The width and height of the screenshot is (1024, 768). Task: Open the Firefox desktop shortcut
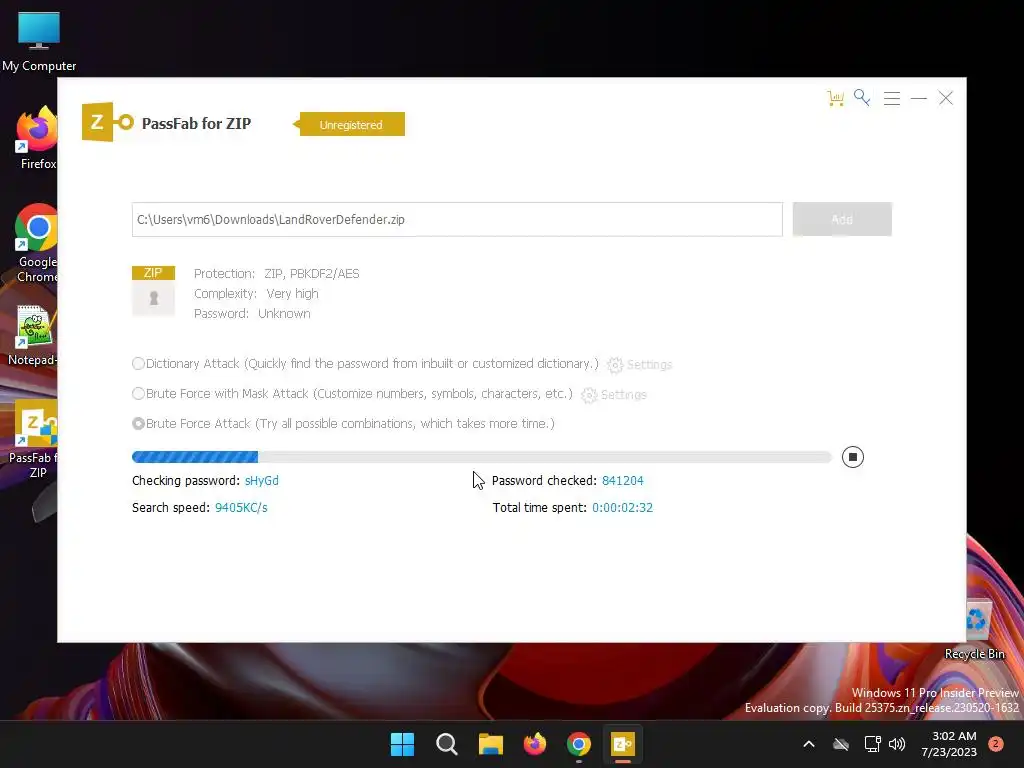(37, 138)
